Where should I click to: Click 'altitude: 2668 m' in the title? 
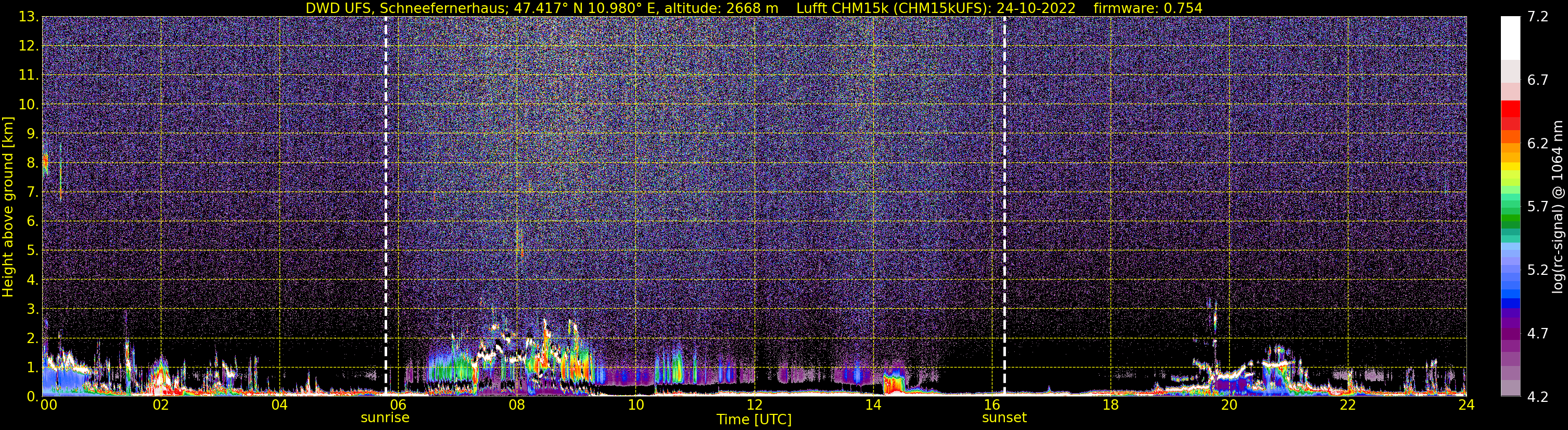(721, 8)
